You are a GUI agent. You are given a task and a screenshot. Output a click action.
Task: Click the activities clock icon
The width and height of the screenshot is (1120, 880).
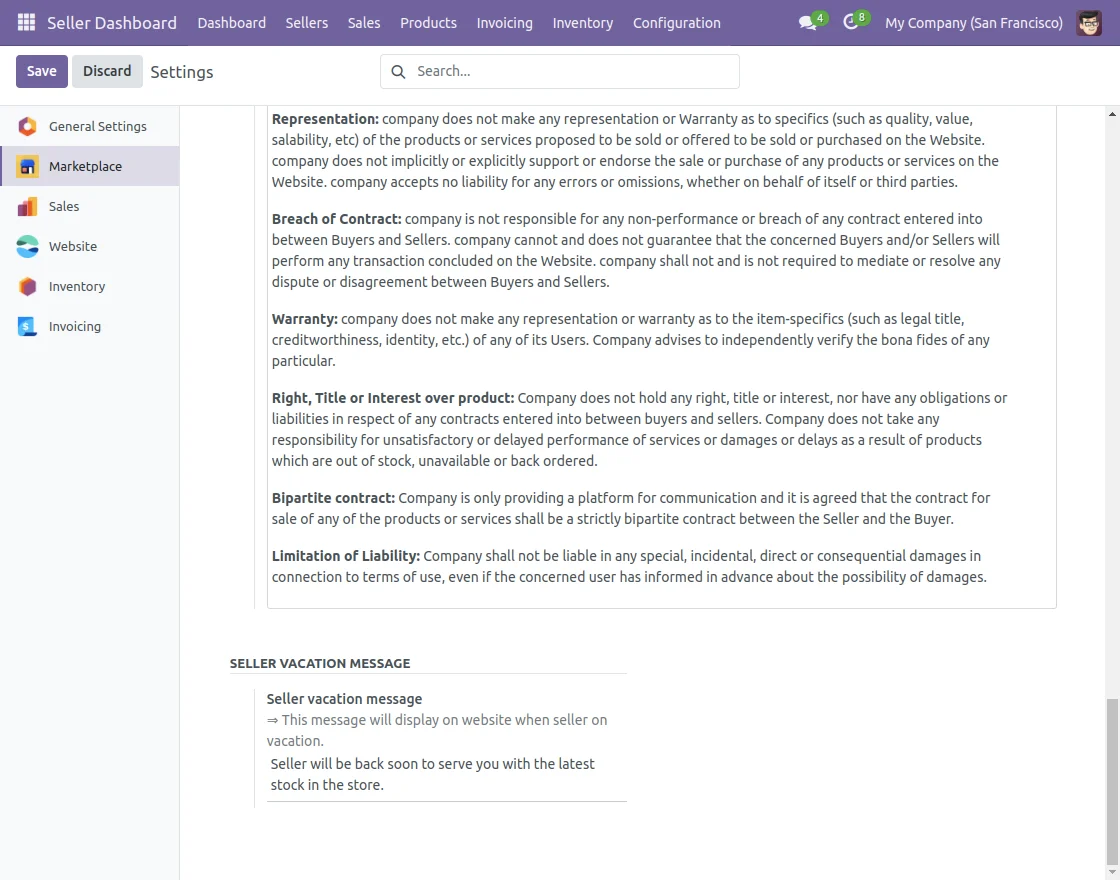(851, 22)
